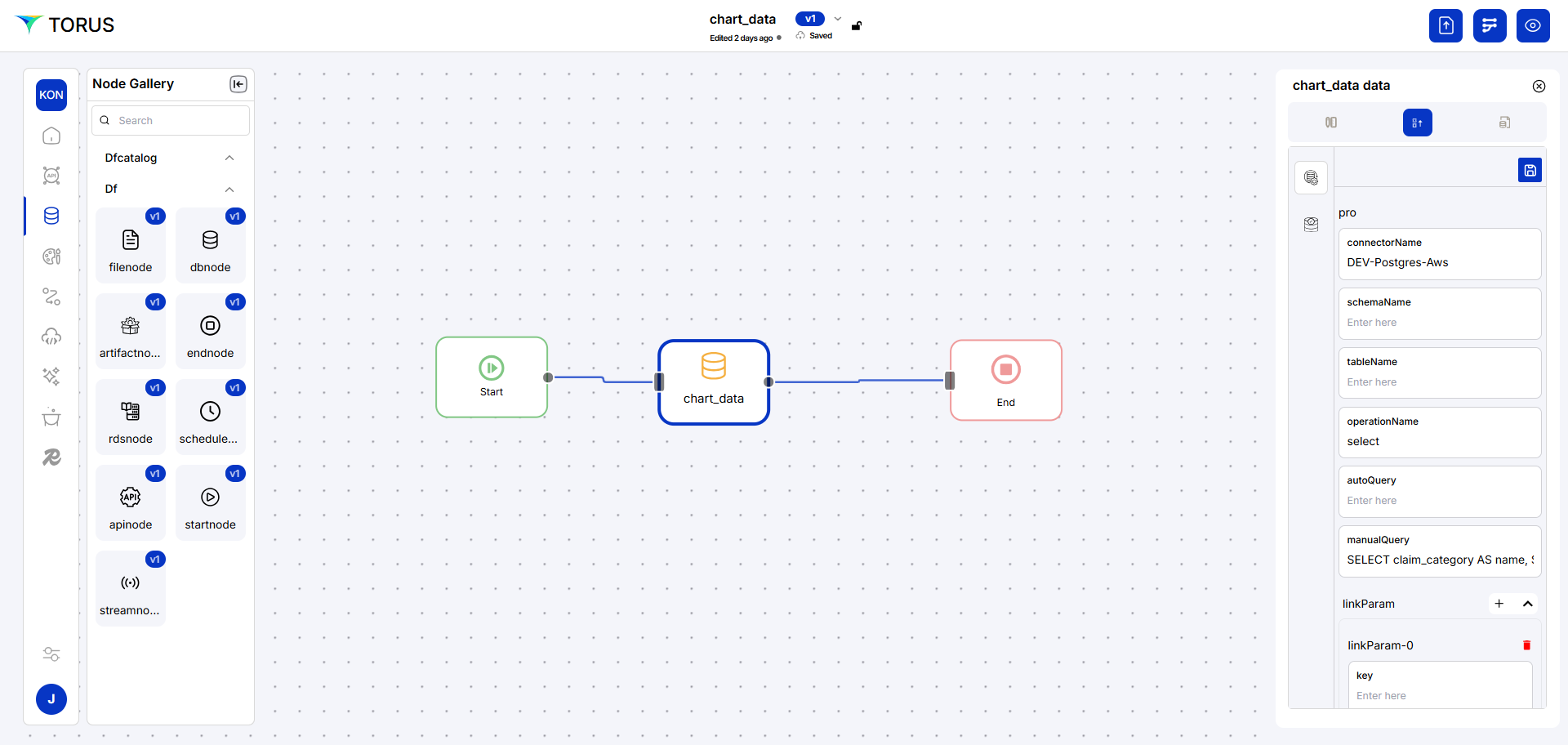Click the apinode gallery icon
Viewport: 1568px width, 745px height.
point(131,497)
